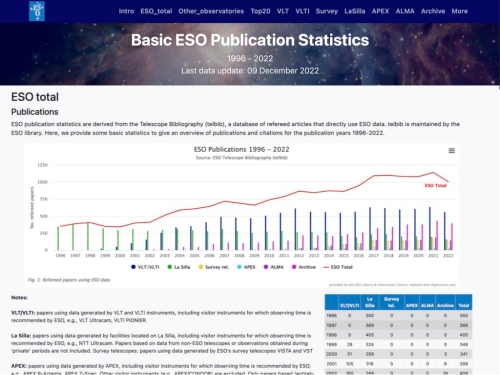Toggle the Archive series in the legend
The width and height of the screenshot is (500, 375).
click(304, 267)
